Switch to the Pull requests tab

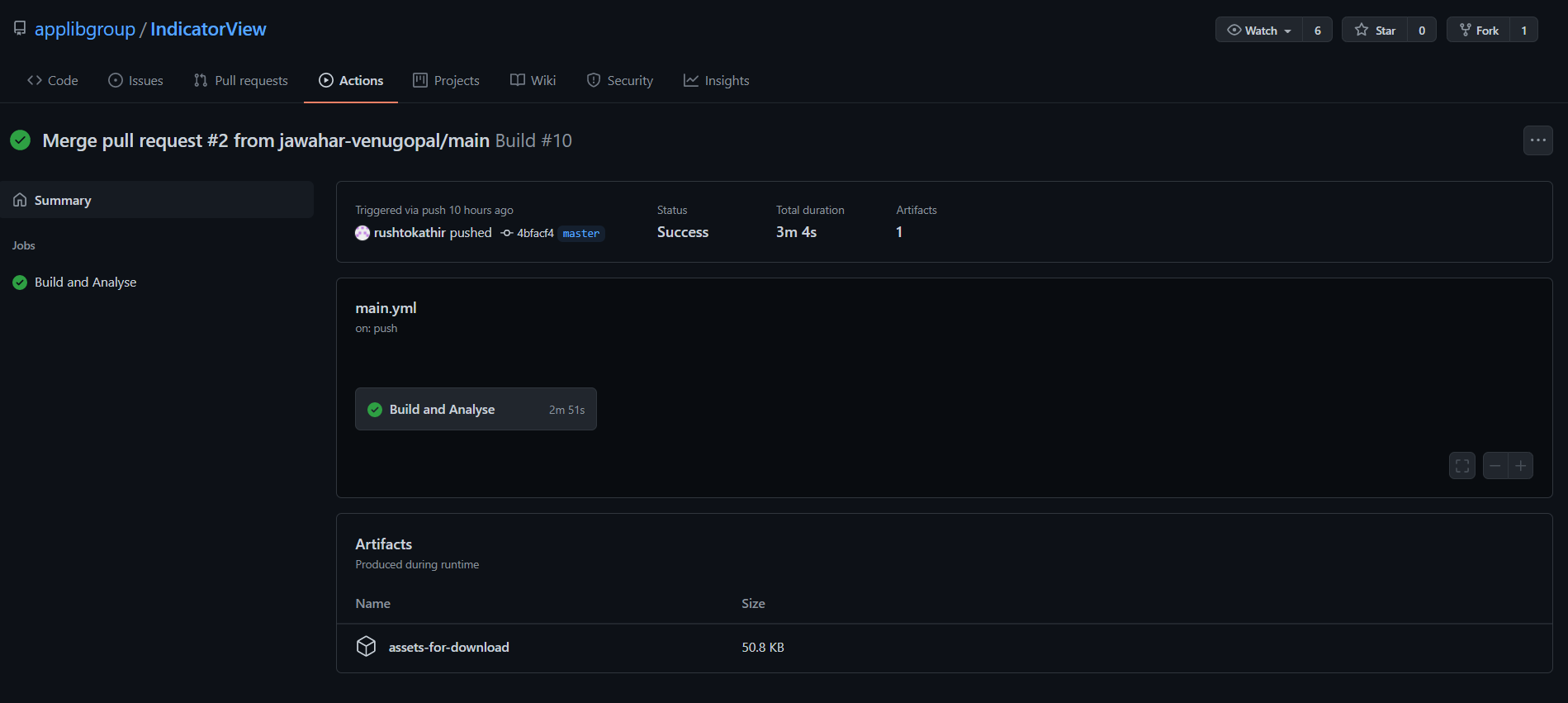pyautogui.click(x=241, y=80)
